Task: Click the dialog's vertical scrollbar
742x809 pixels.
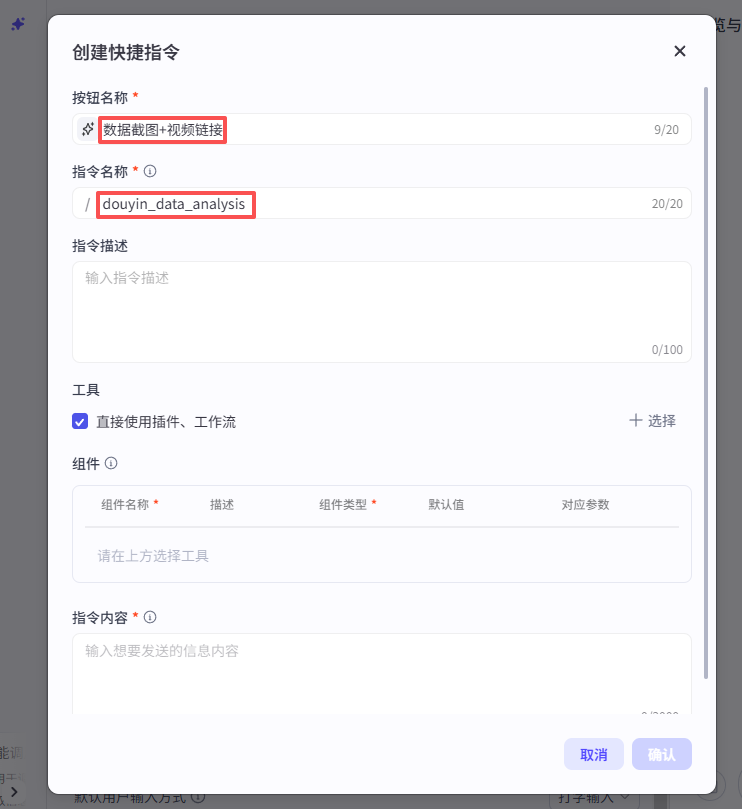Action: tap(707, 380)
